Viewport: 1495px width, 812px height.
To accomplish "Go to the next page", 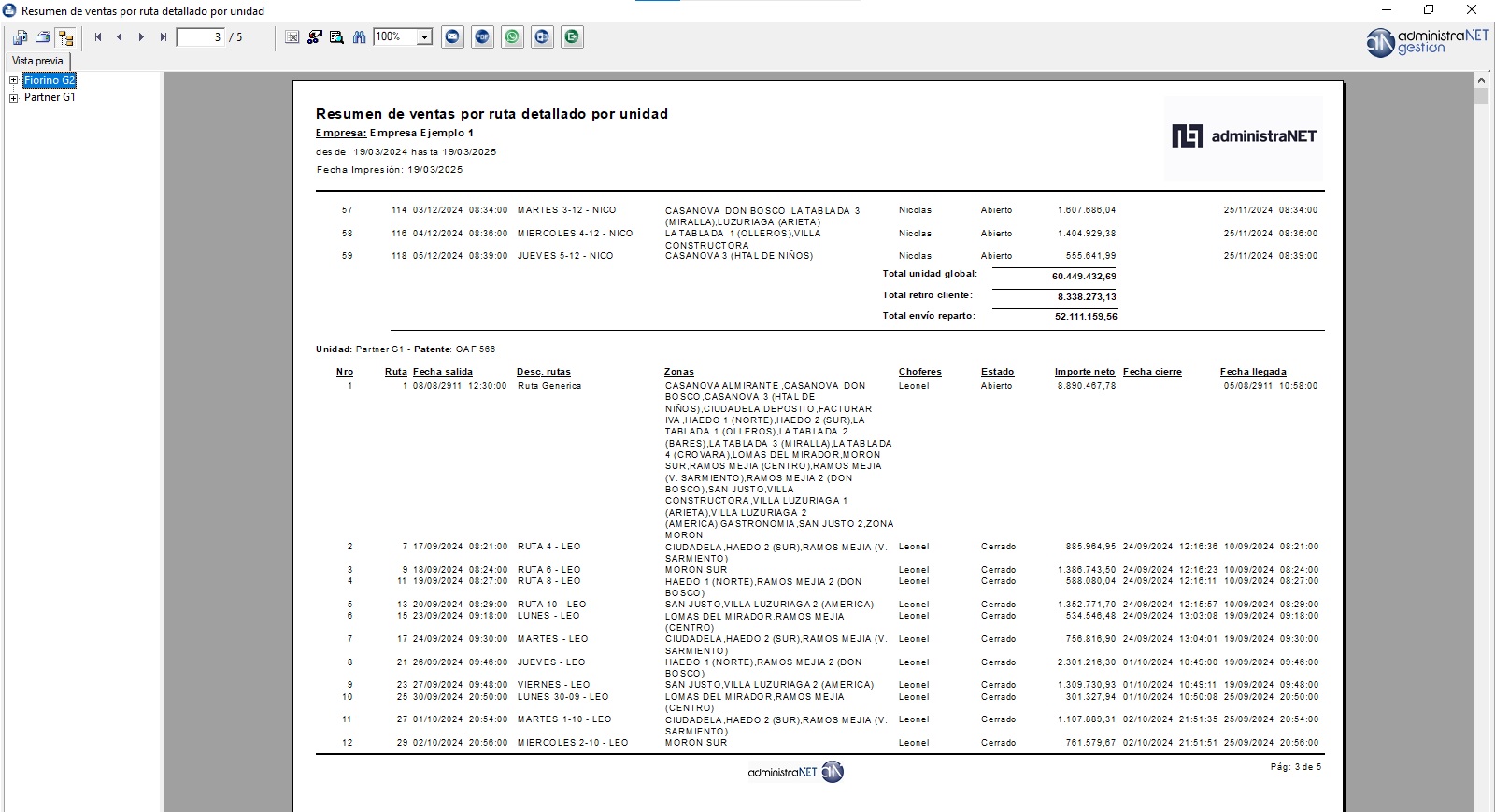I will coord(141,37).
